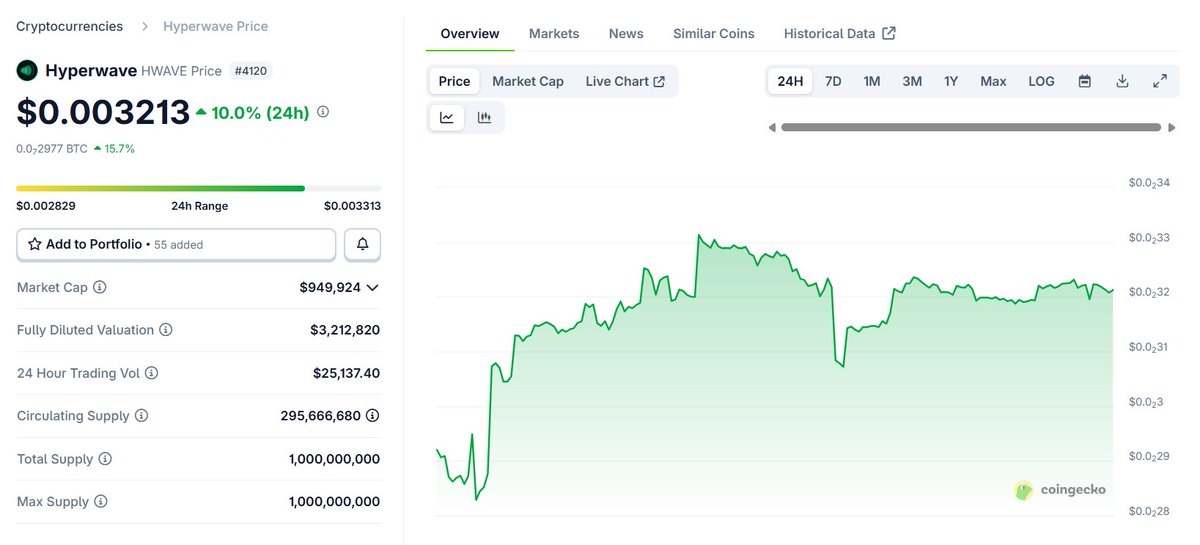Click the $0.003213 price value
1200x545 pixels.
[103, 112]
